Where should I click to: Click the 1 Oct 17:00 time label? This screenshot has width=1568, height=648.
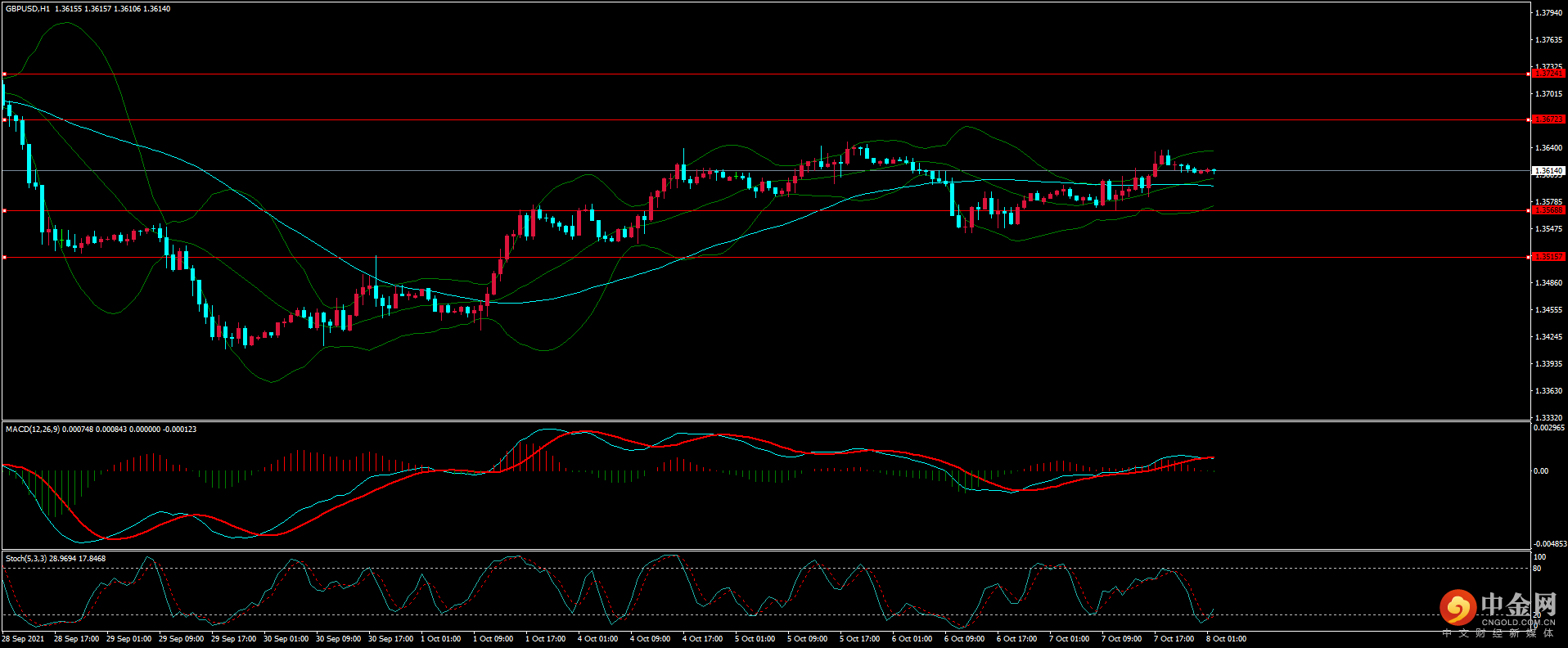point(546,639)
